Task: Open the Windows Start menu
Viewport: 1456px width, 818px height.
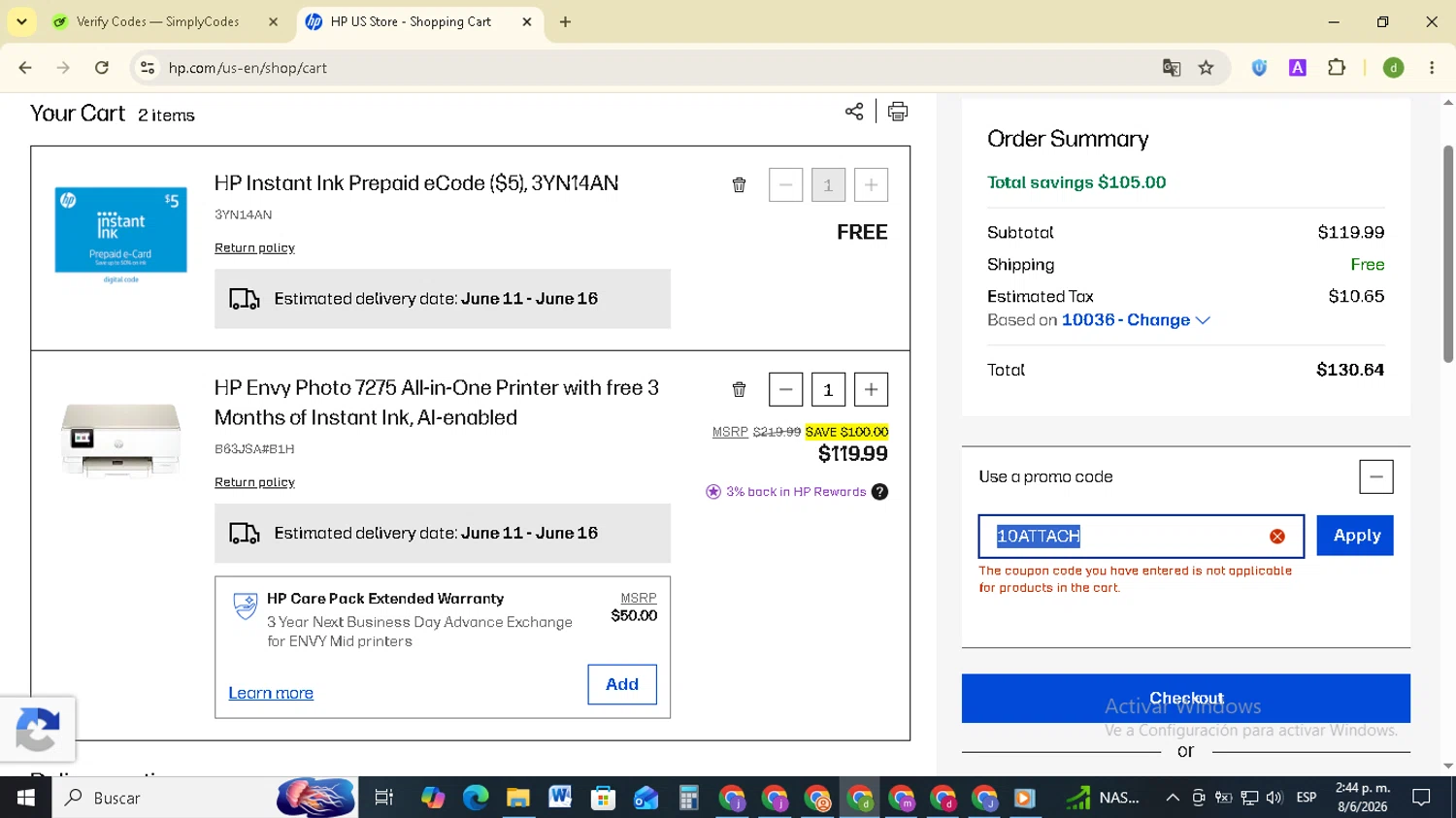Action: [25, 798]
